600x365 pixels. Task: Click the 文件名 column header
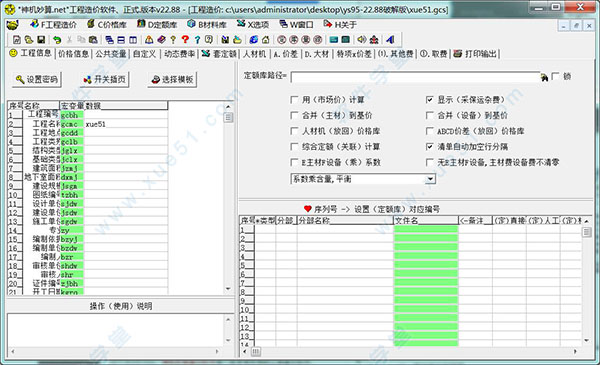(426, 220)
